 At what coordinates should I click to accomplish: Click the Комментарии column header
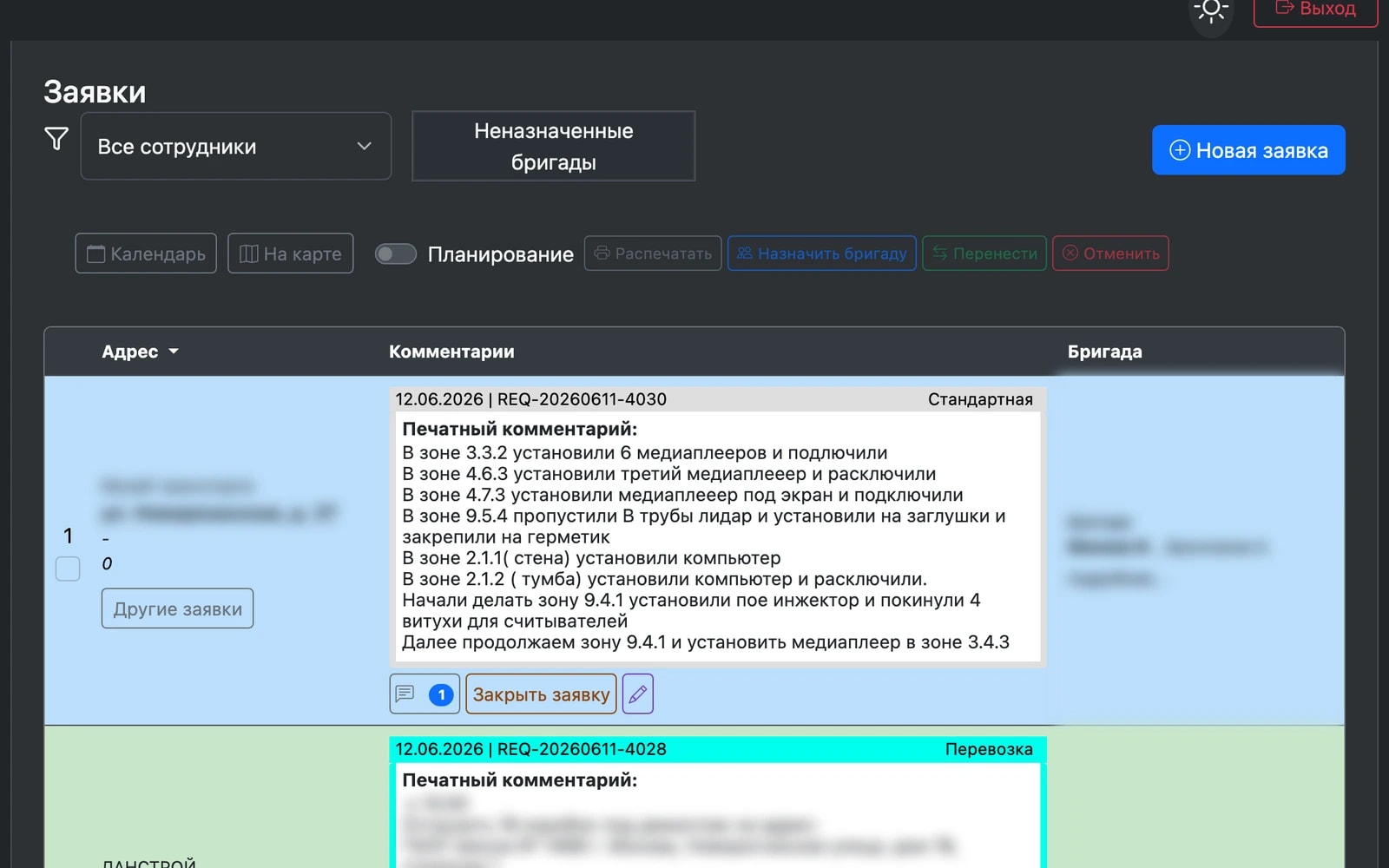(451, 352)
